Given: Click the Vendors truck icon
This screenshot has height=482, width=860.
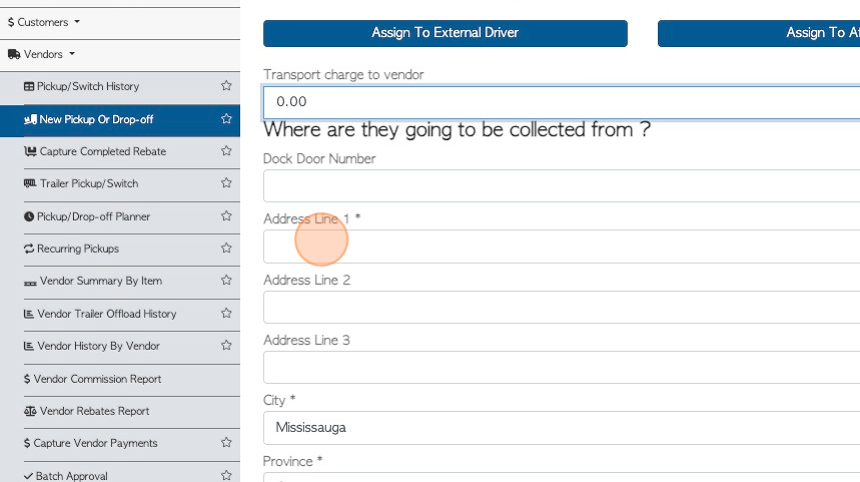Looking at the screenshot, I should click(14, 54).
